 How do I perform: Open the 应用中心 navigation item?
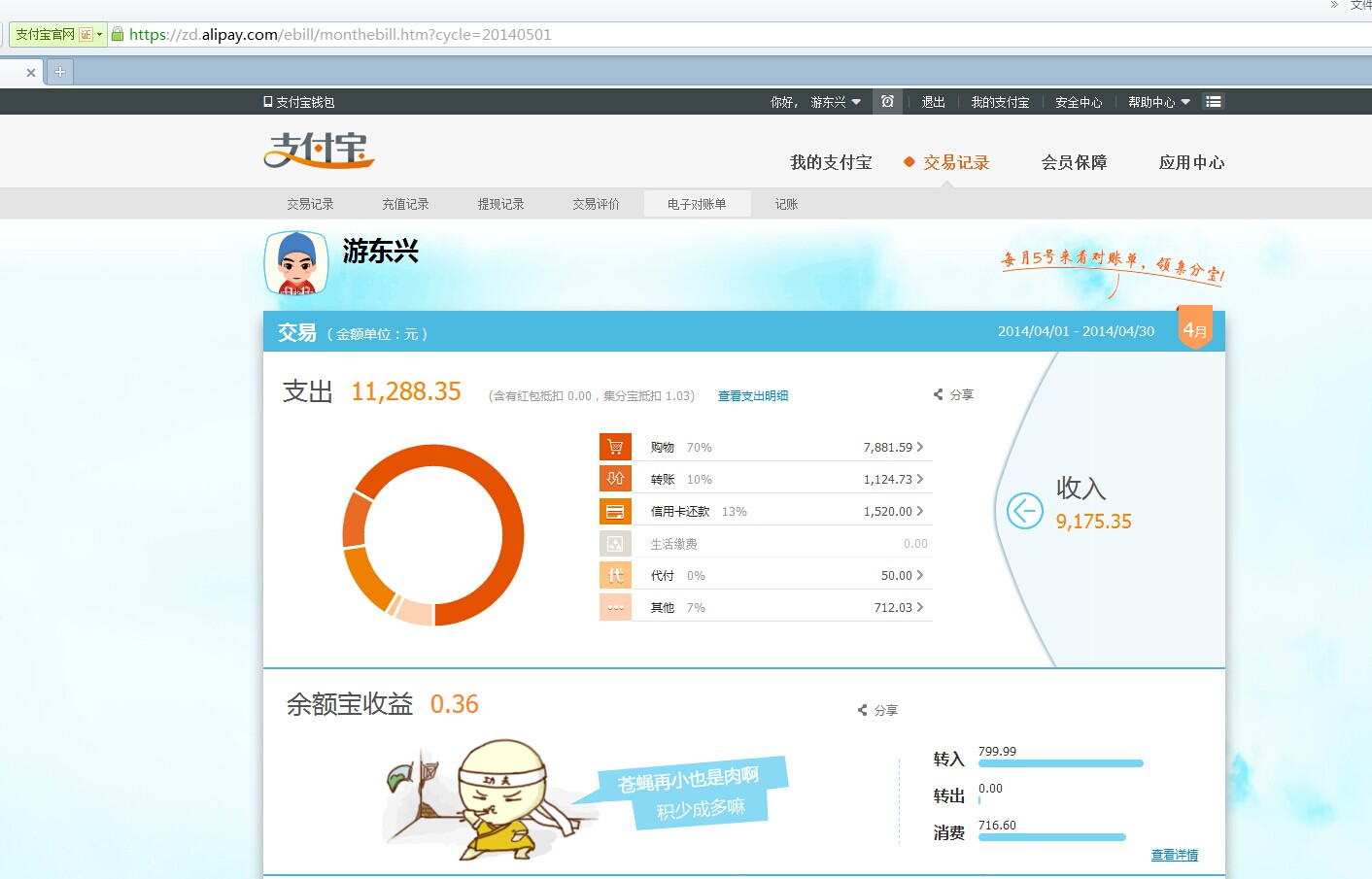tap(1192, 162)
